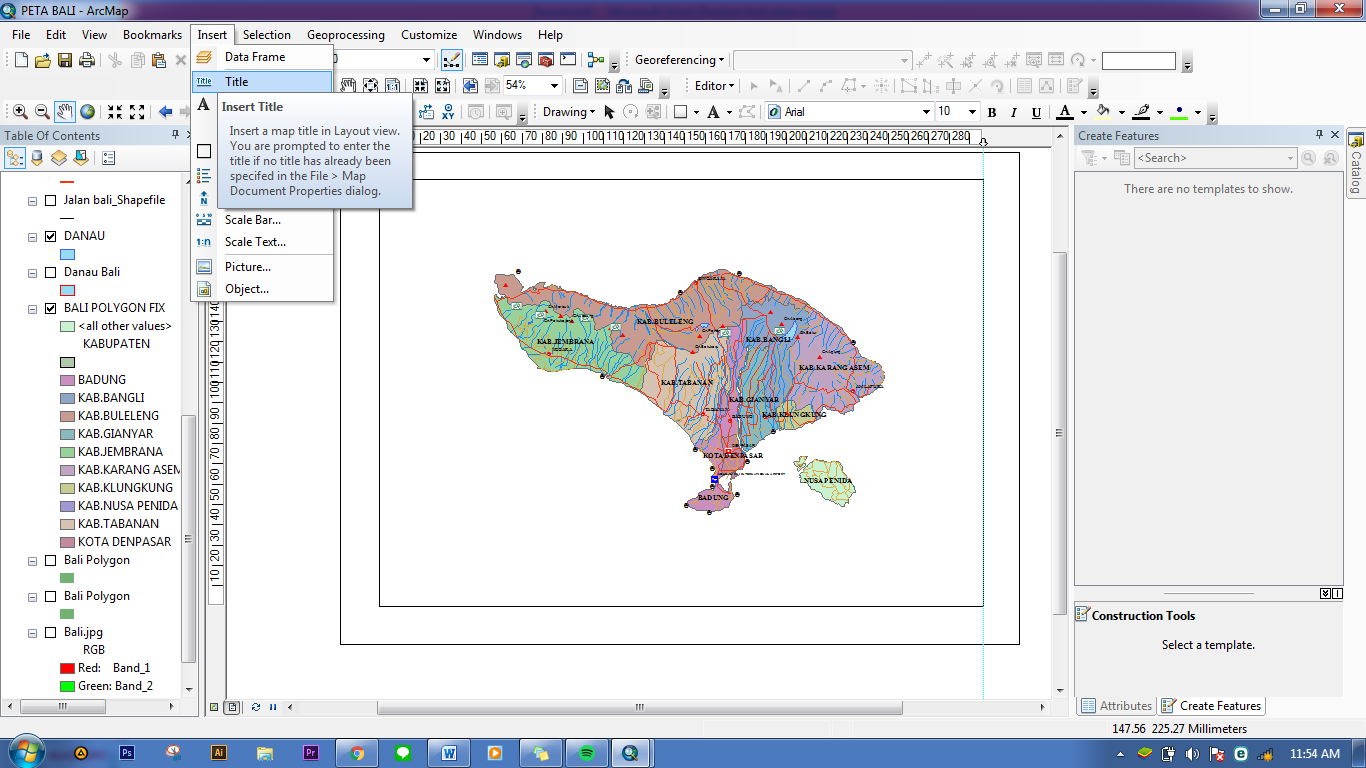Image resolution: width=1366 pixels, height=768 pixels.
Task: Enable the Jalan bali_Shapefile layer
Action: coord(50,199)
